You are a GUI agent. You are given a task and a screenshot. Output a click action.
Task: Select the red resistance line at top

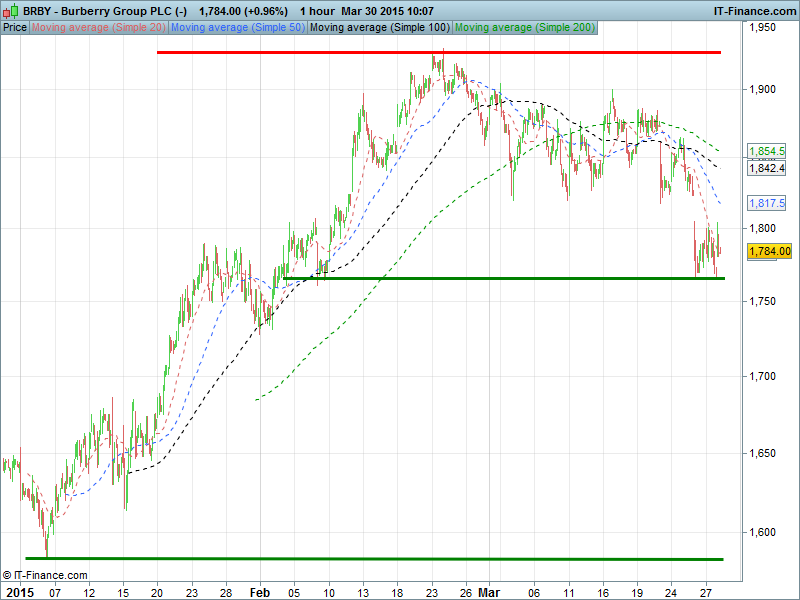[440, 52]
